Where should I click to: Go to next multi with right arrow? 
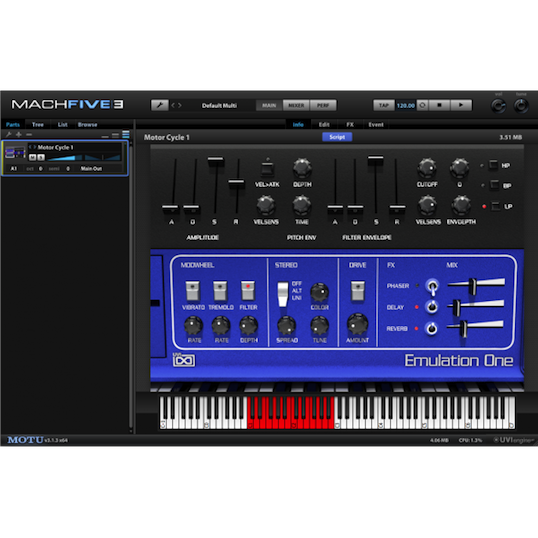[179, 105]
